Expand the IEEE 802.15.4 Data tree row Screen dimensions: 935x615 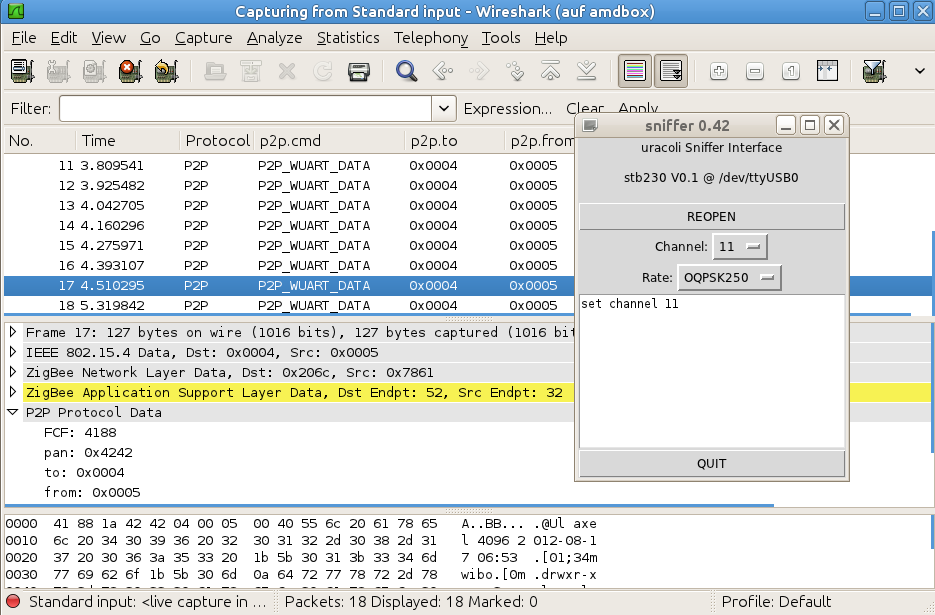13,352
